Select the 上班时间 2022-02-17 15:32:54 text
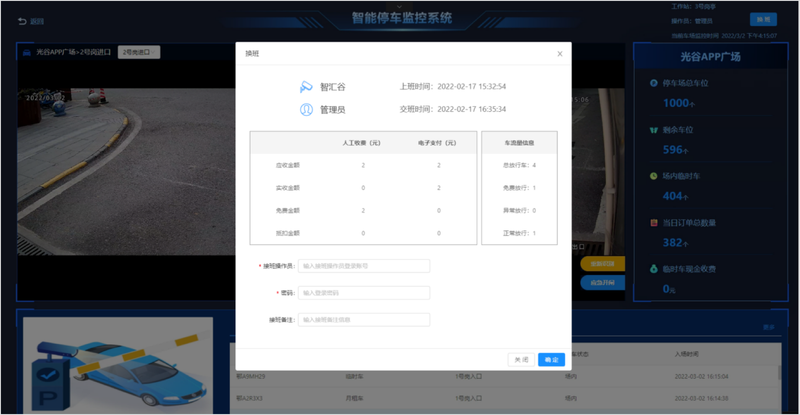 (x=453, y=86)
